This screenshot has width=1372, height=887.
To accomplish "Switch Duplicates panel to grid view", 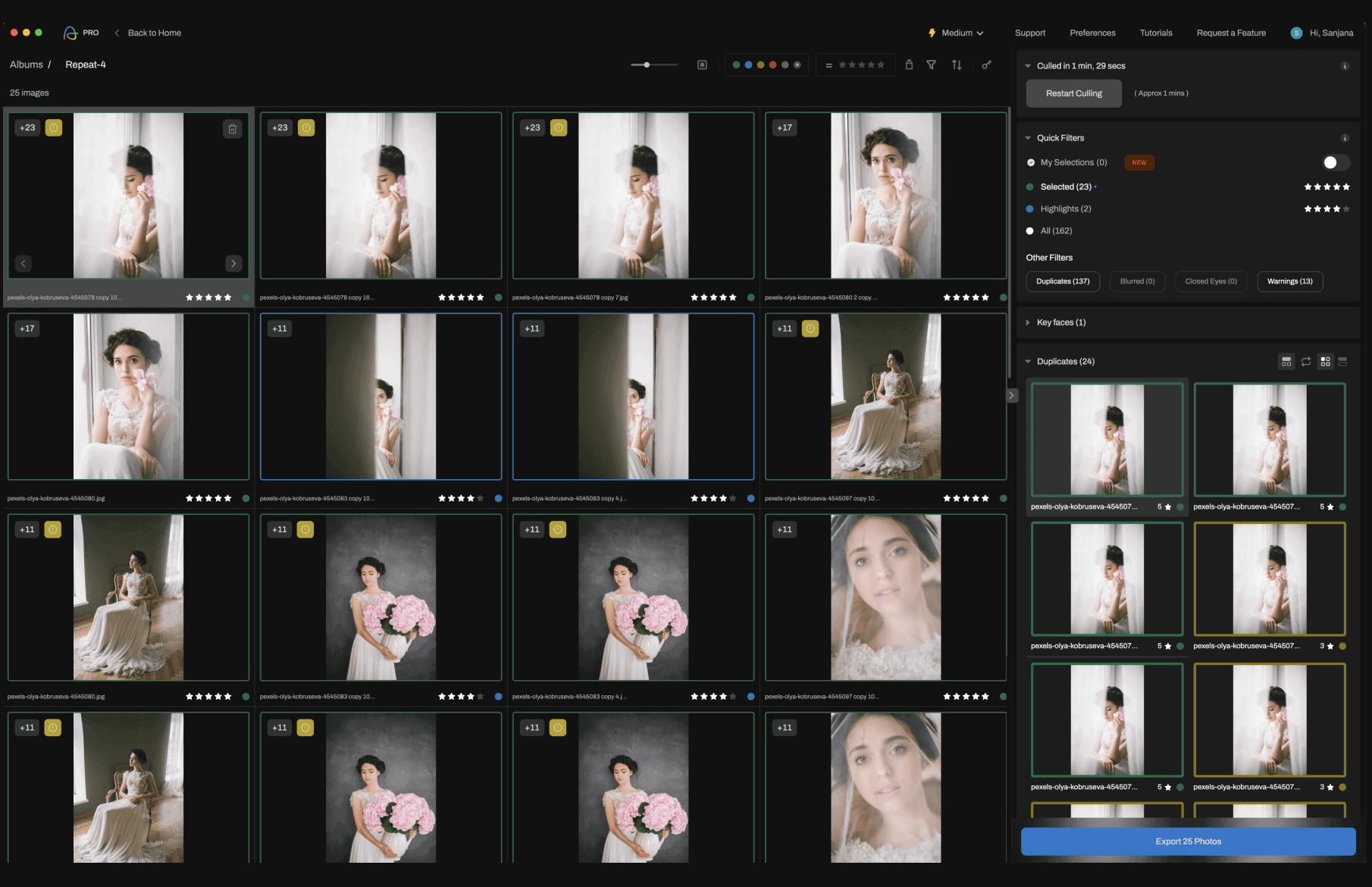I will 1325,362.
